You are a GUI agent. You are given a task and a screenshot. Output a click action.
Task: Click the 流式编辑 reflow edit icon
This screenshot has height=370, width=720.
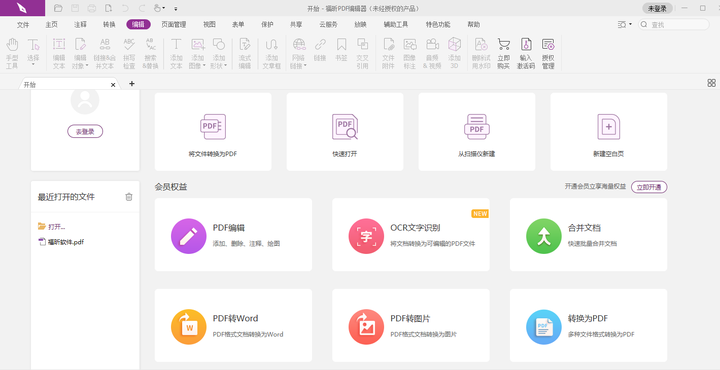[x=245, y=45]
